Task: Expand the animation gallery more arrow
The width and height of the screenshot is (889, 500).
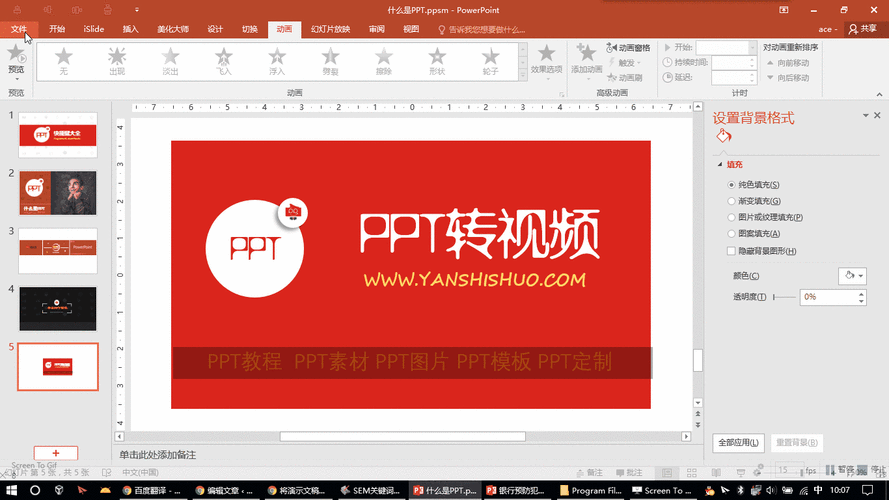Action: click(x=523, y=75)
